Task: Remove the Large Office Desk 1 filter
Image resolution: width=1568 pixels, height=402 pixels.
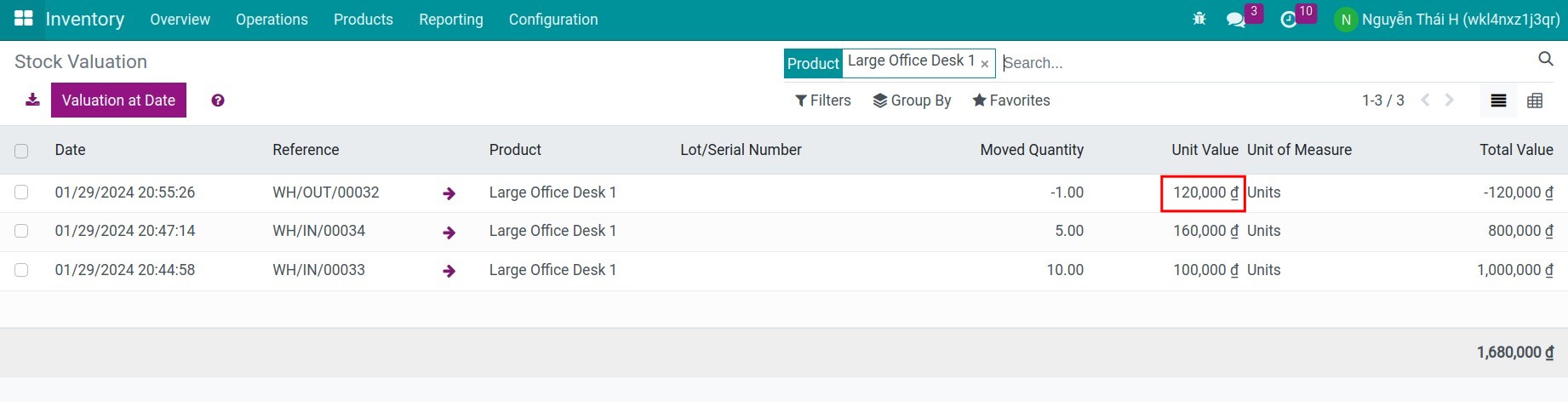Action: (985, 64)
